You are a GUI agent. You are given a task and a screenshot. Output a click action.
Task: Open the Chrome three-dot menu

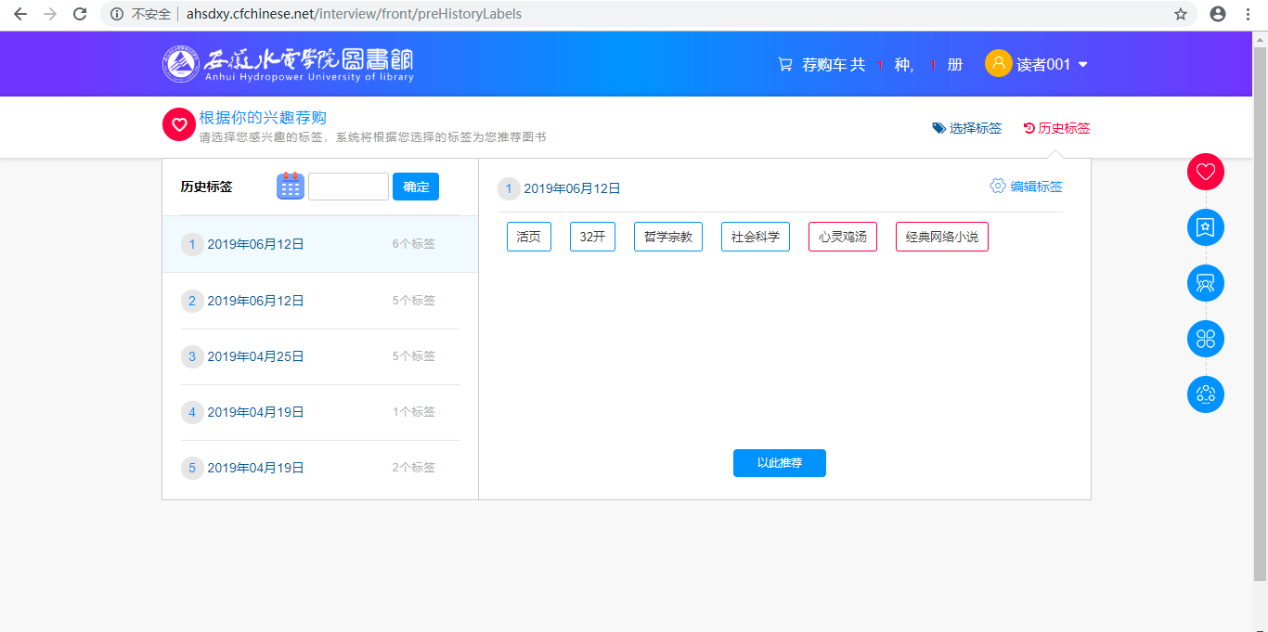click(x=1248, y=14)
